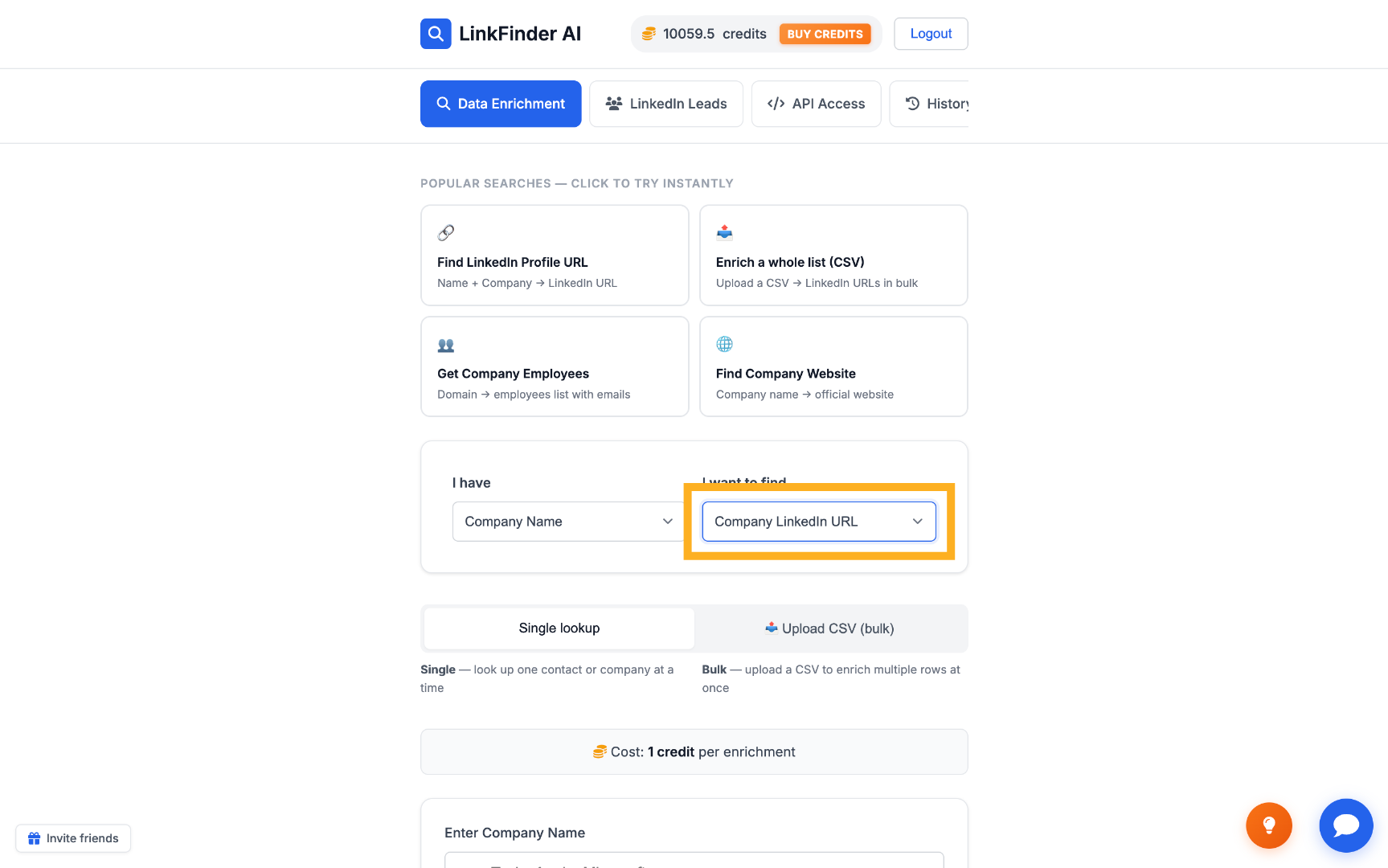Viewport: 1388px width, 868px height.
Task: Click 'Name + Company → LinkedIn URL' subtitle
Action: tap(527, 283)
